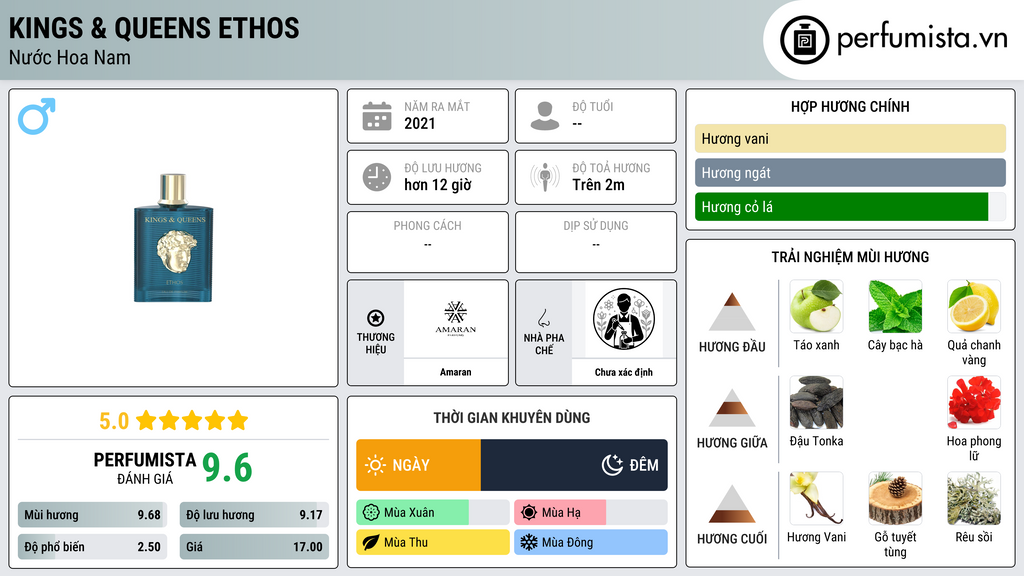Click the Hợp hương chính heading
Viewport: 1024px width, 576px height.
coord(850,106)
